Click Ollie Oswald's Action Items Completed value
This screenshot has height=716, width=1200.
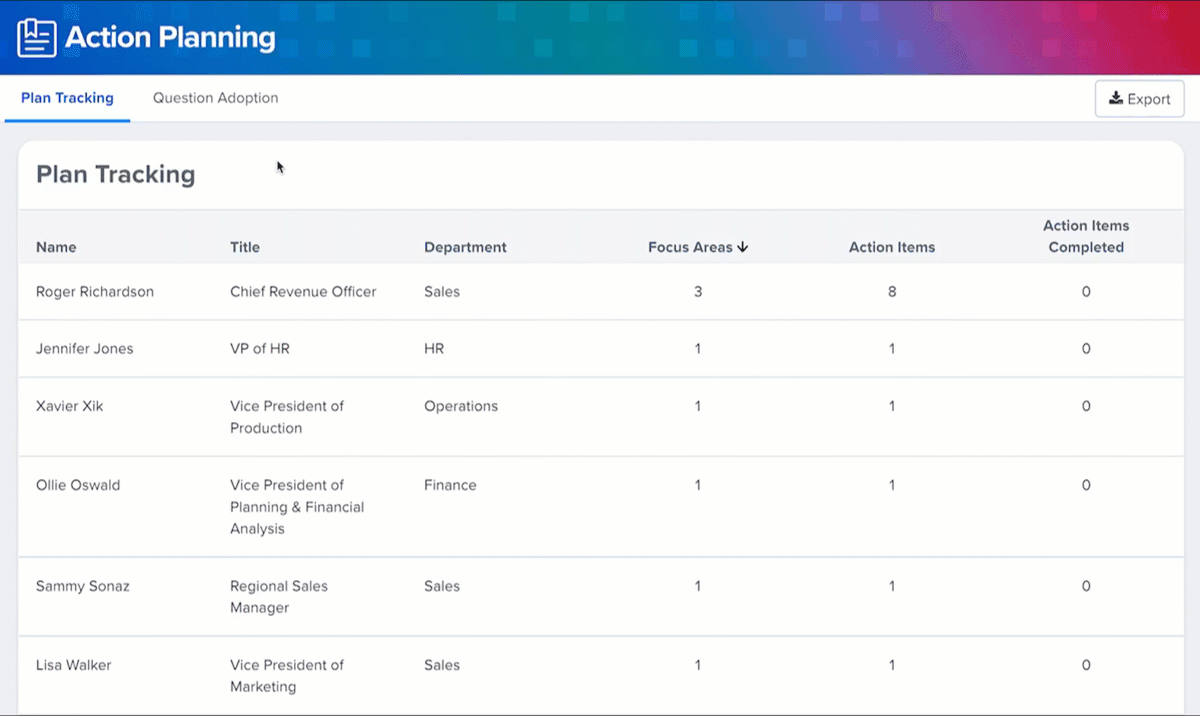pos(1086,485)
